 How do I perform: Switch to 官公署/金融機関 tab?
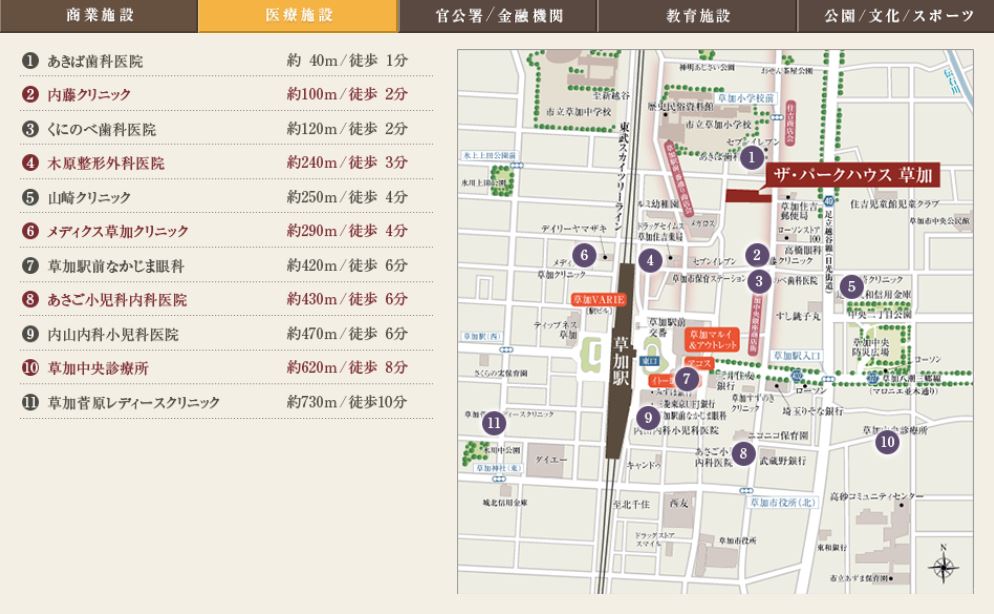point(498,16)
